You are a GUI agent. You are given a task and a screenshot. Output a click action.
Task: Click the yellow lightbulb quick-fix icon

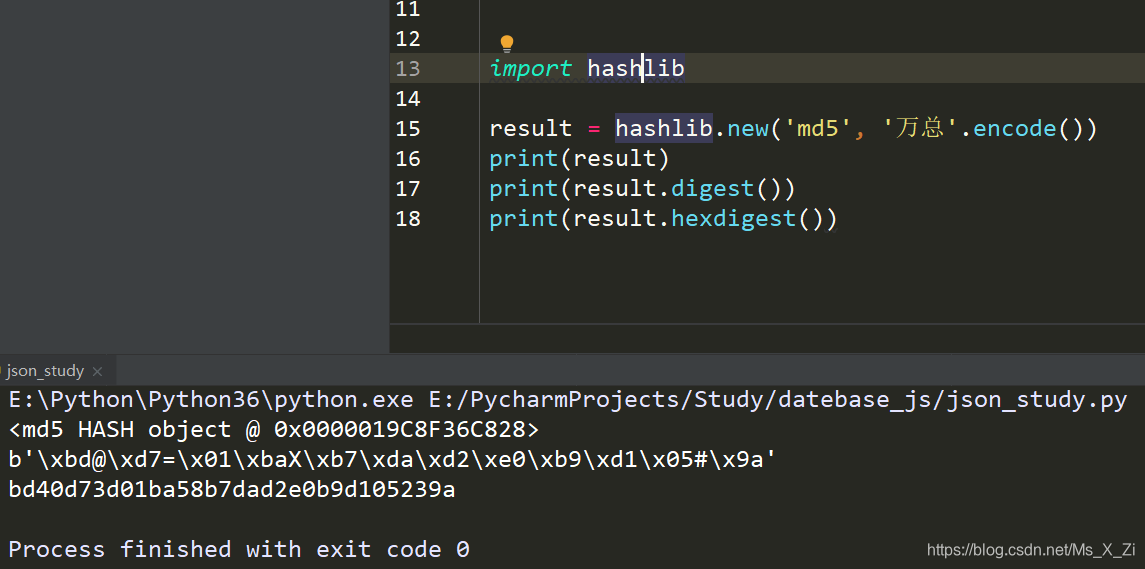pos(507,44)
